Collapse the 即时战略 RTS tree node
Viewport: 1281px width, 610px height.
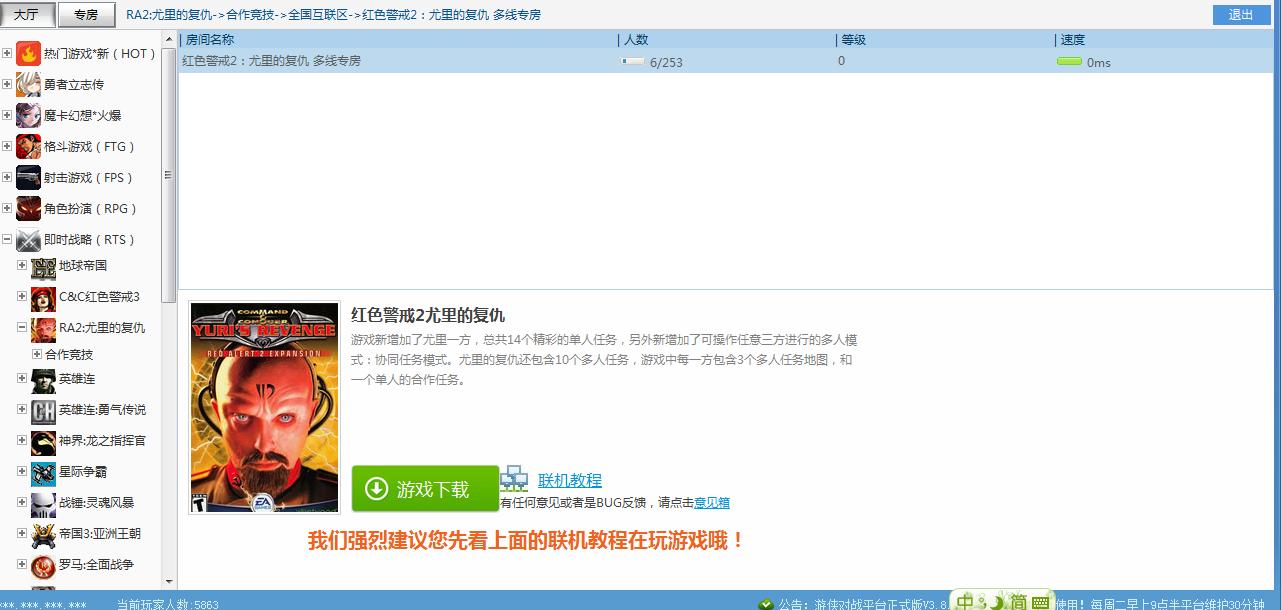tap(7, 240)
